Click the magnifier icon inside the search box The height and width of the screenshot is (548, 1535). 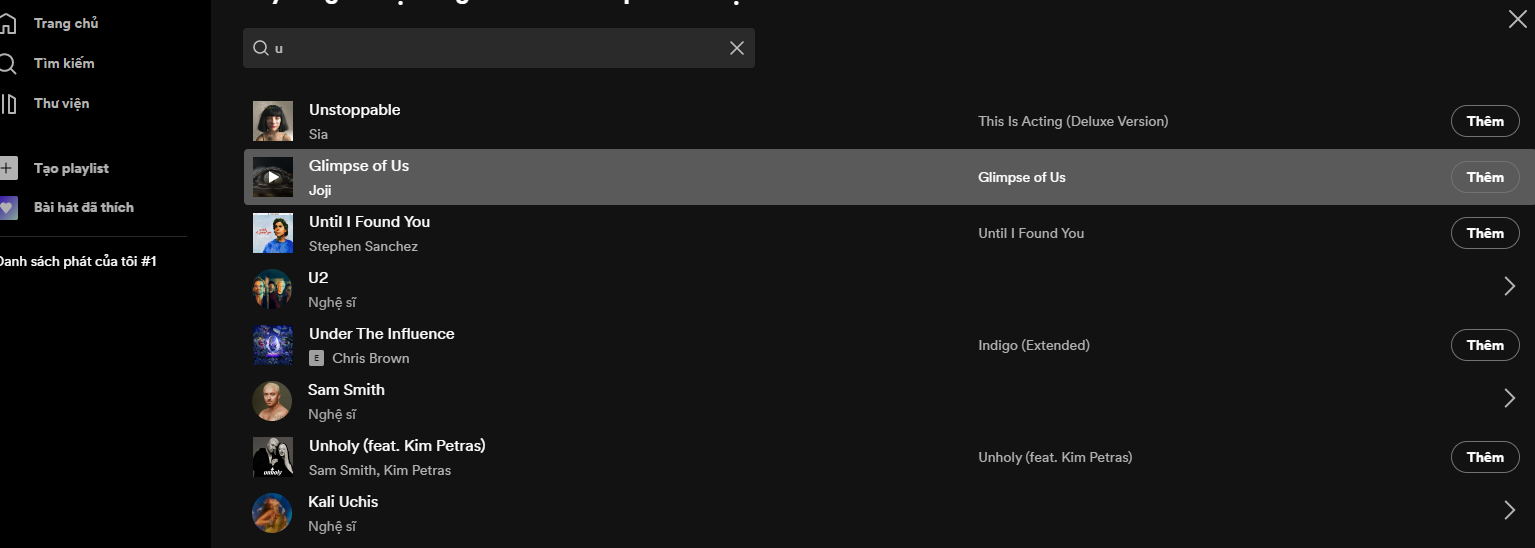pos(260,48)
